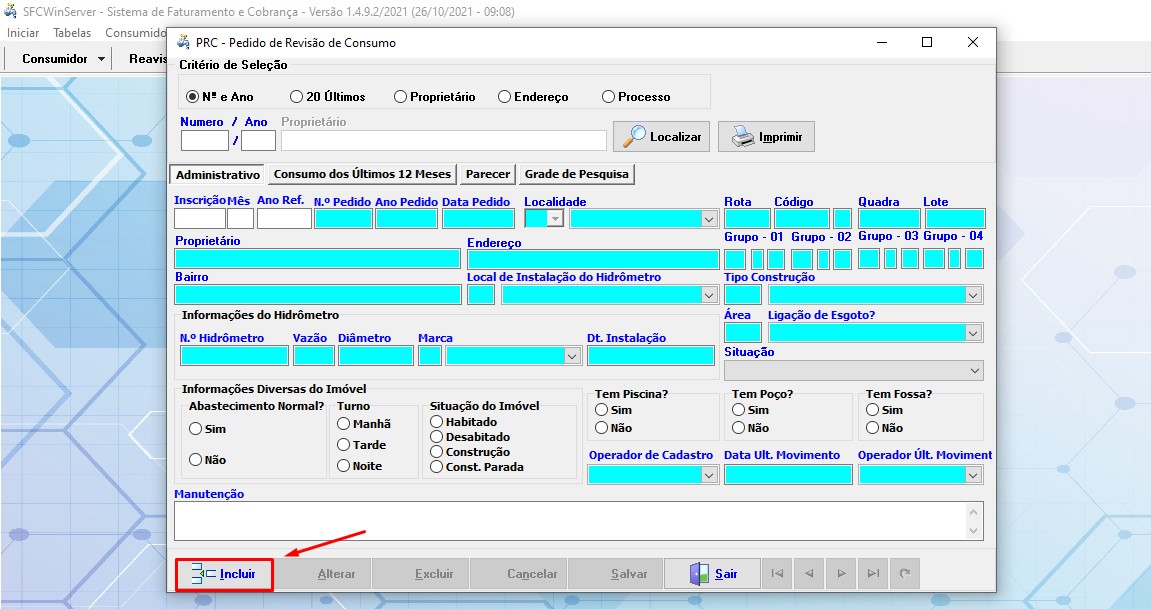Switch to Consumo dos Últimos 12 Meses tab

pyautogui.click(x=362, y=174)
